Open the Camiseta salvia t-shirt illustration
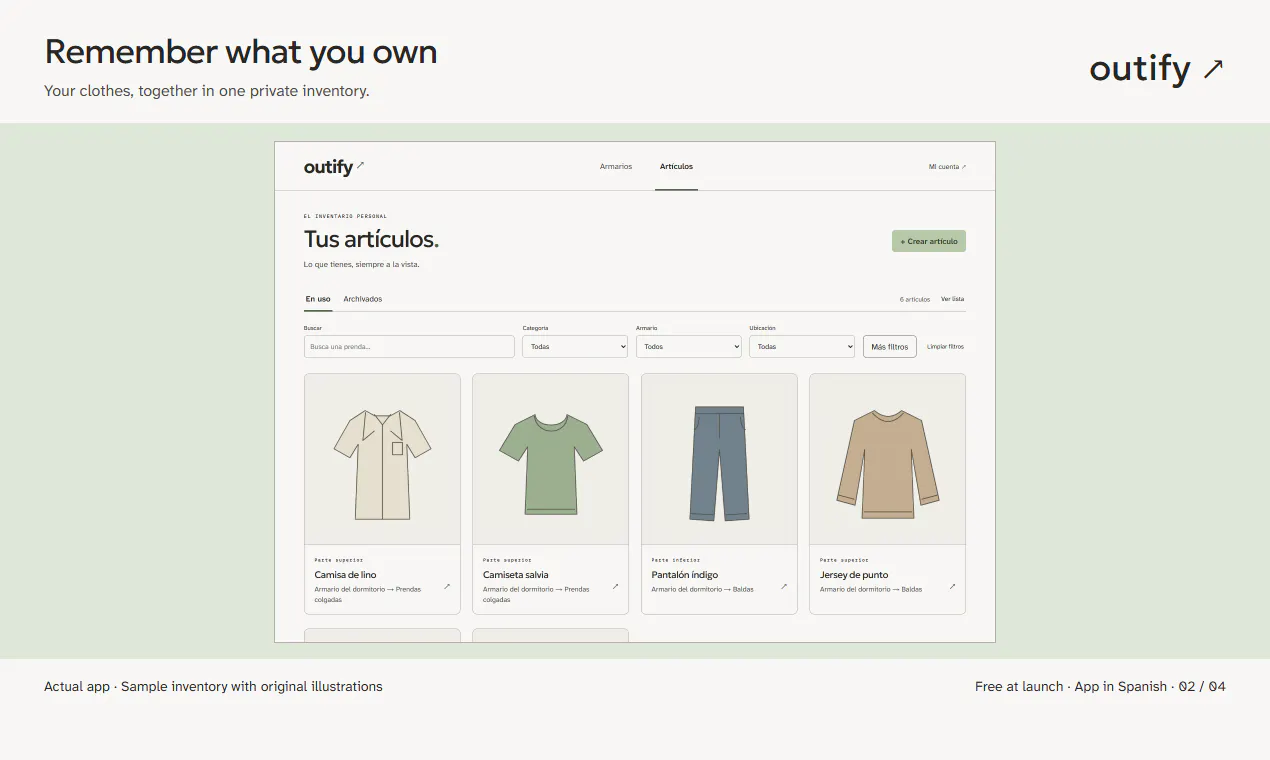The width and height of the screenshot is (1270, 760). point(551,464)
